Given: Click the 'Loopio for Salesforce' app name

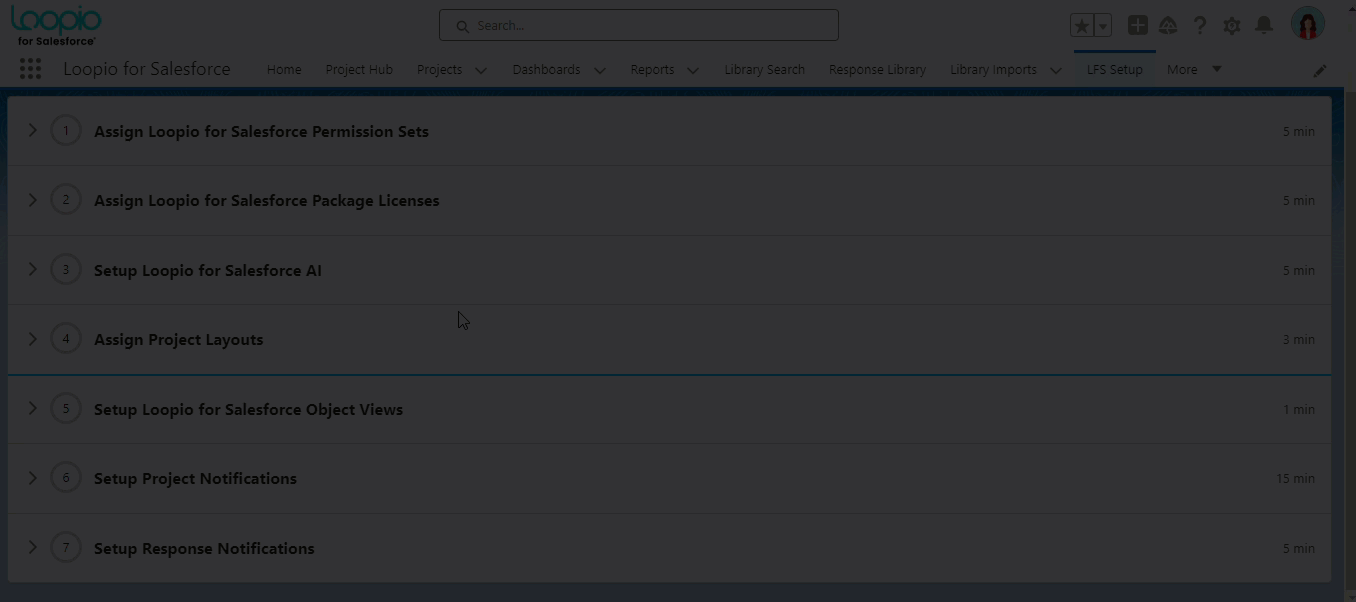Looking at the screenshot, I should pos(147,69).
